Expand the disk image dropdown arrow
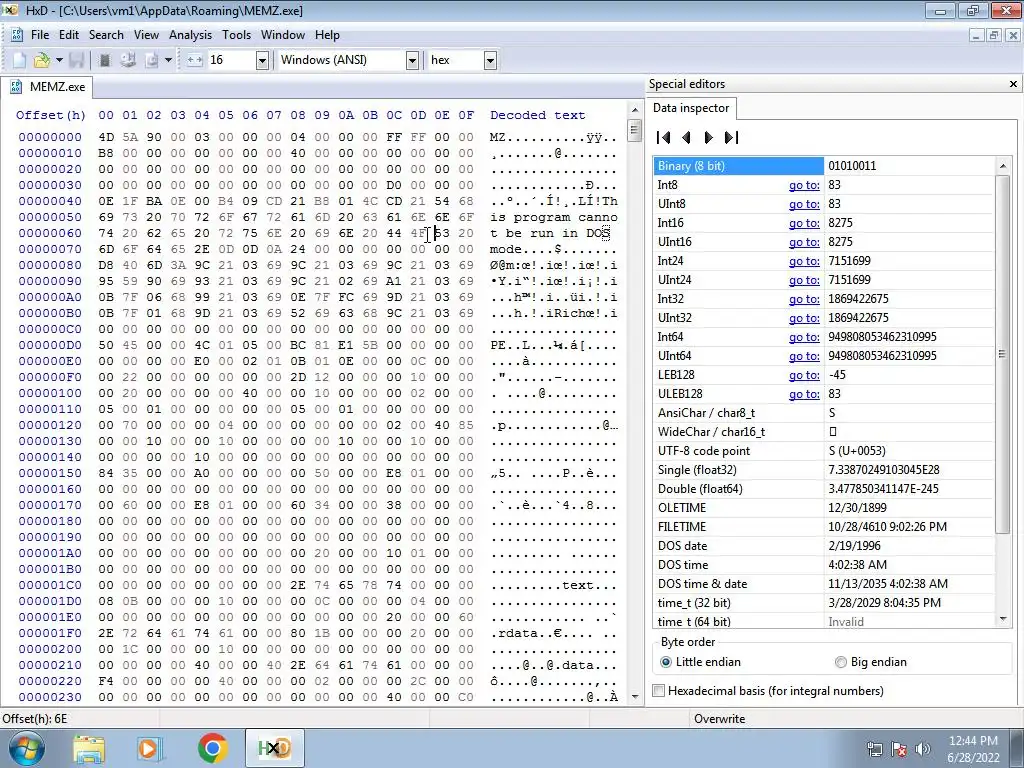This screenshot has width=1024, height=768. tap(168, 60)
